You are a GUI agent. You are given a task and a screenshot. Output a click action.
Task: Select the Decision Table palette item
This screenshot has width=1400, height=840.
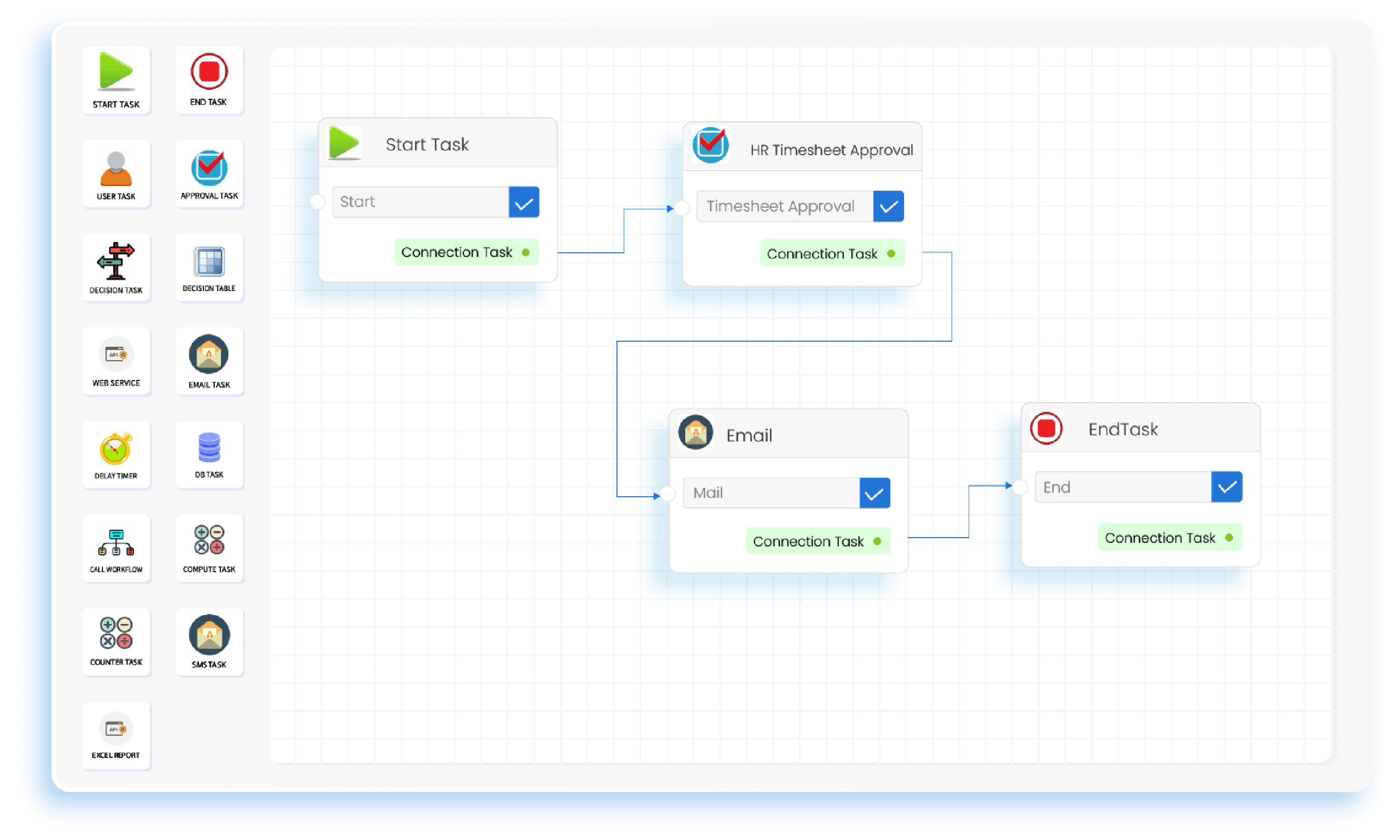[209, 267]
